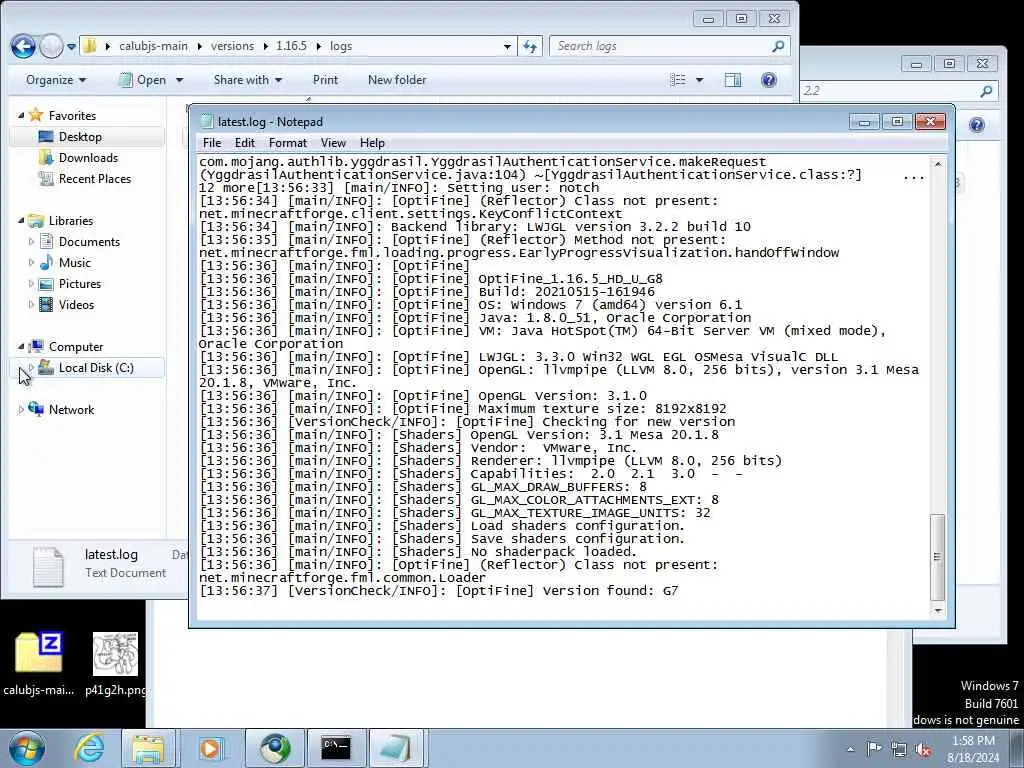Select Recent Places in Favorites
The width and height of the screenshot is (1024, 768).
click(95, 178)
